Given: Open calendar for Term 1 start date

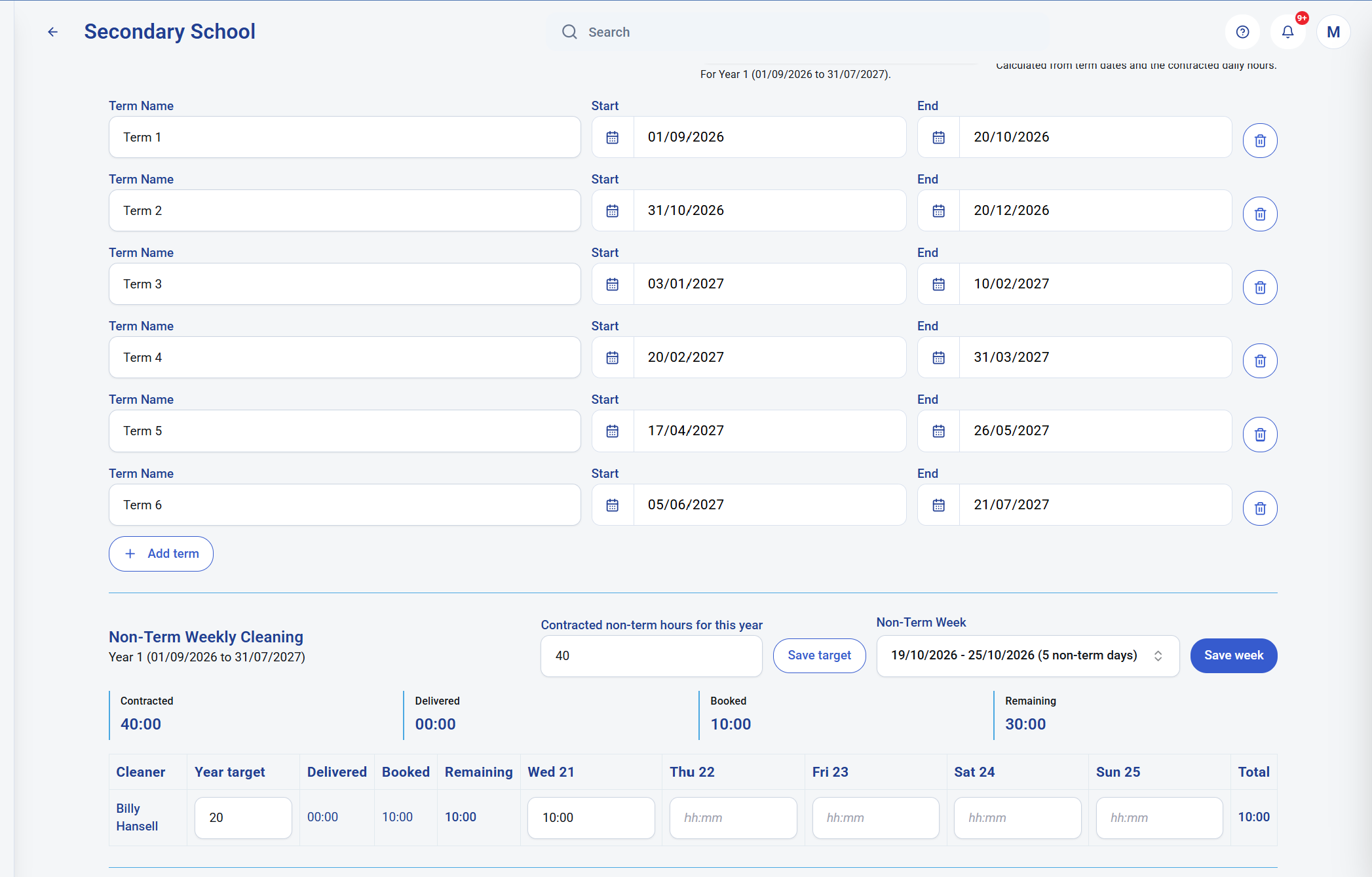Looking at the screenshot, I should [x=613, y=137].
